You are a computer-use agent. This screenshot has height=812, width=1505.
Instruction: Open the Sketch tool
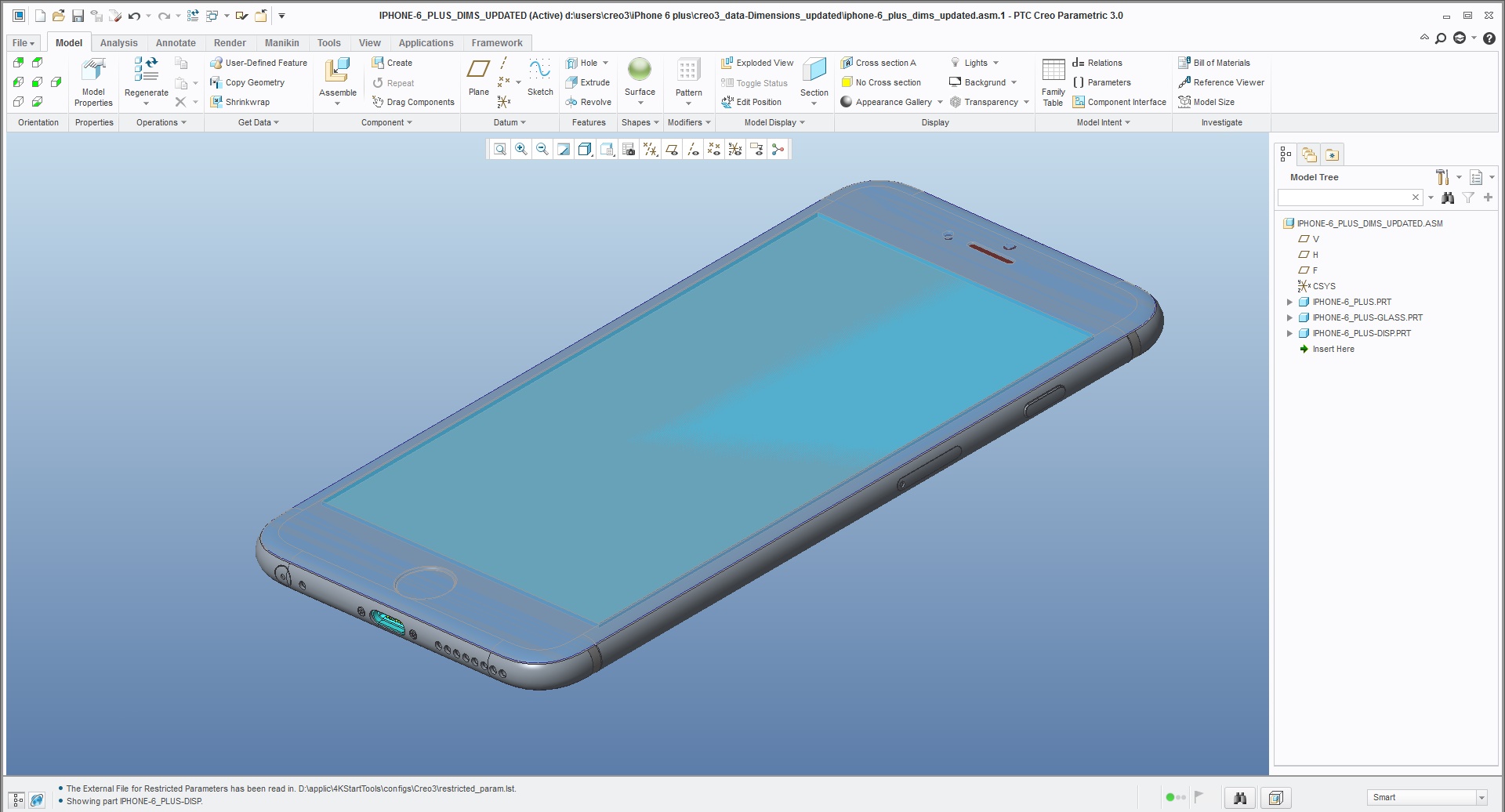tap(539, 78)
